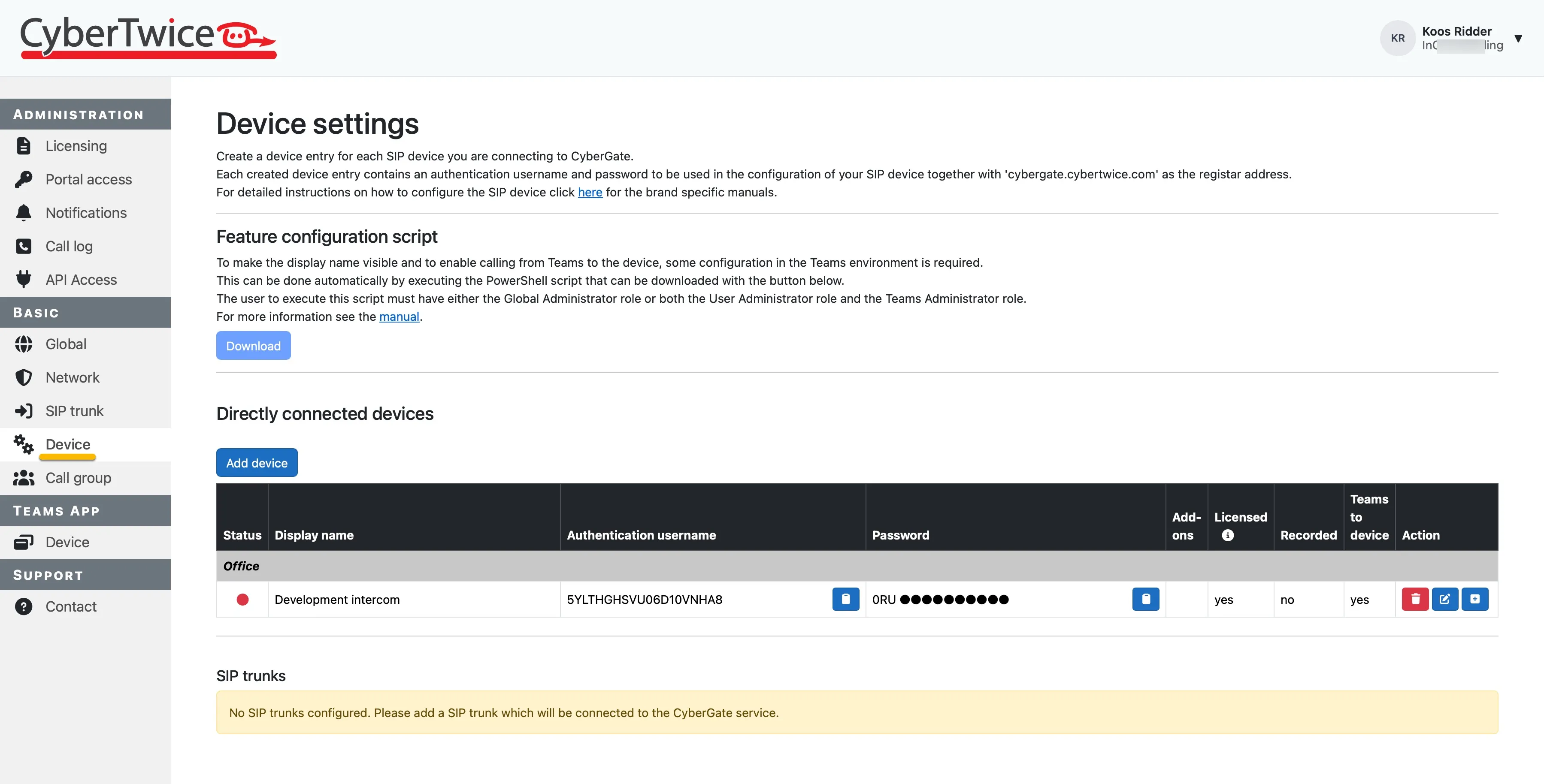Download the feature configuration script
Screen dimensions: 1544x784
click(253, 346)
